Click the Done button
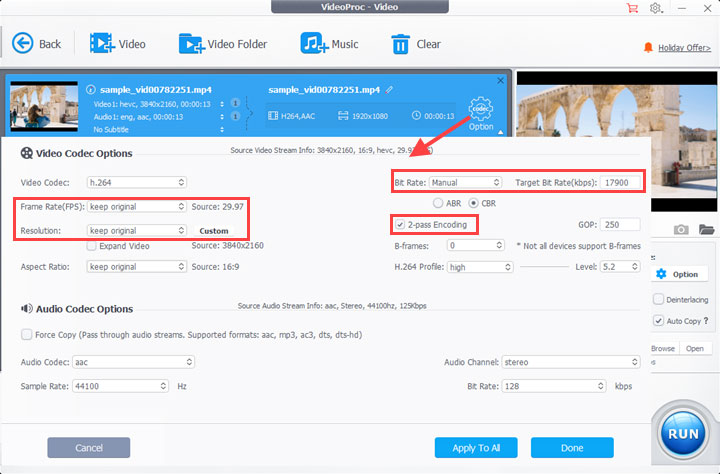This screenshot has width=720, height=474. pyautogui.click(x=572, y=448)
